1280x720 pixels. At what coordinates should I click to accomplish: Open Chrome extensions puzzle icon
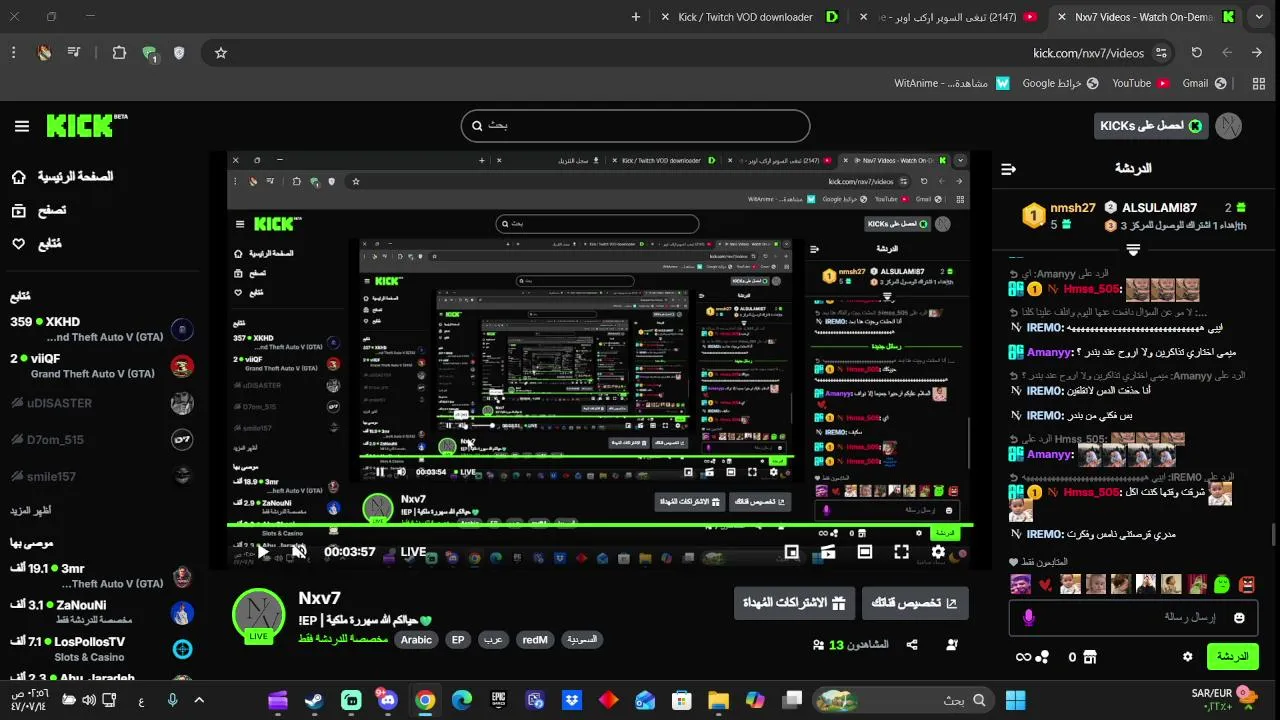click(119, 53)
